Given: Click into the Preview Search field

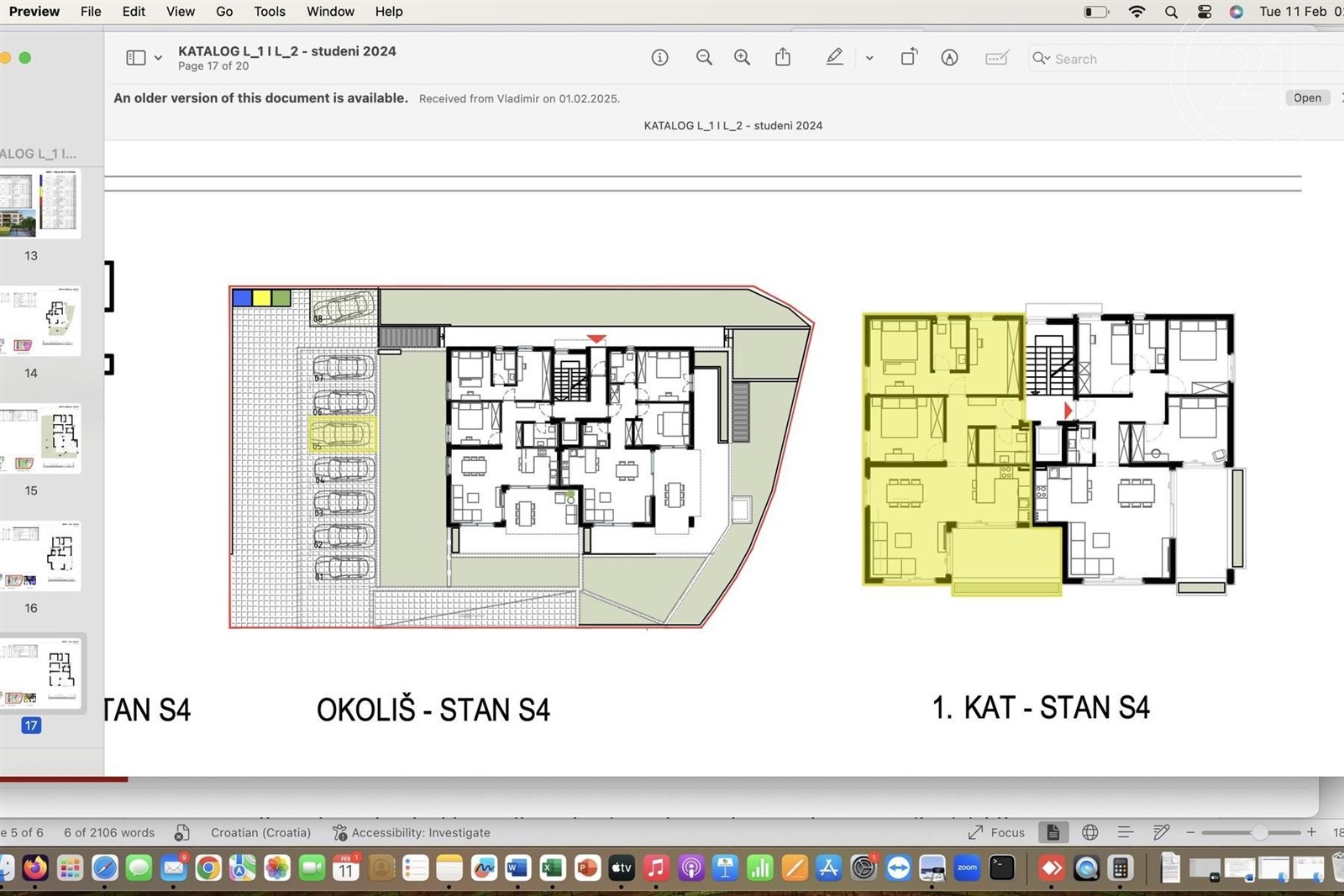Looking at the screenshot, I should pos(1184,59).
